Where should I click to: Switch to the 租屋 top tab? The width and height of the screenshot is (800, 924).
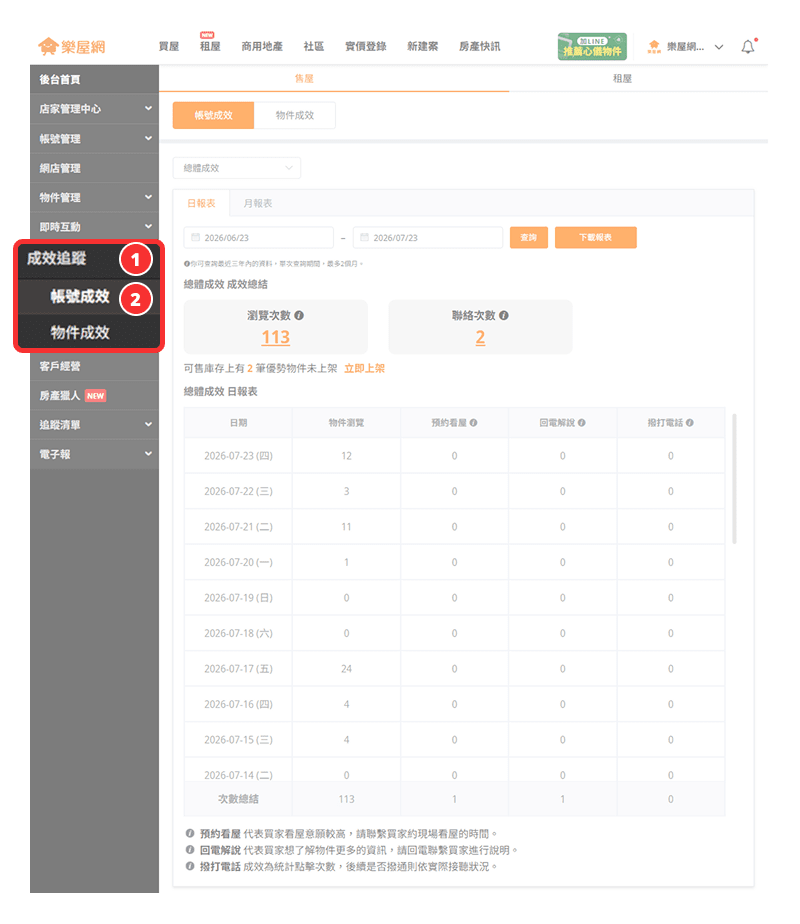coord(622,78)
